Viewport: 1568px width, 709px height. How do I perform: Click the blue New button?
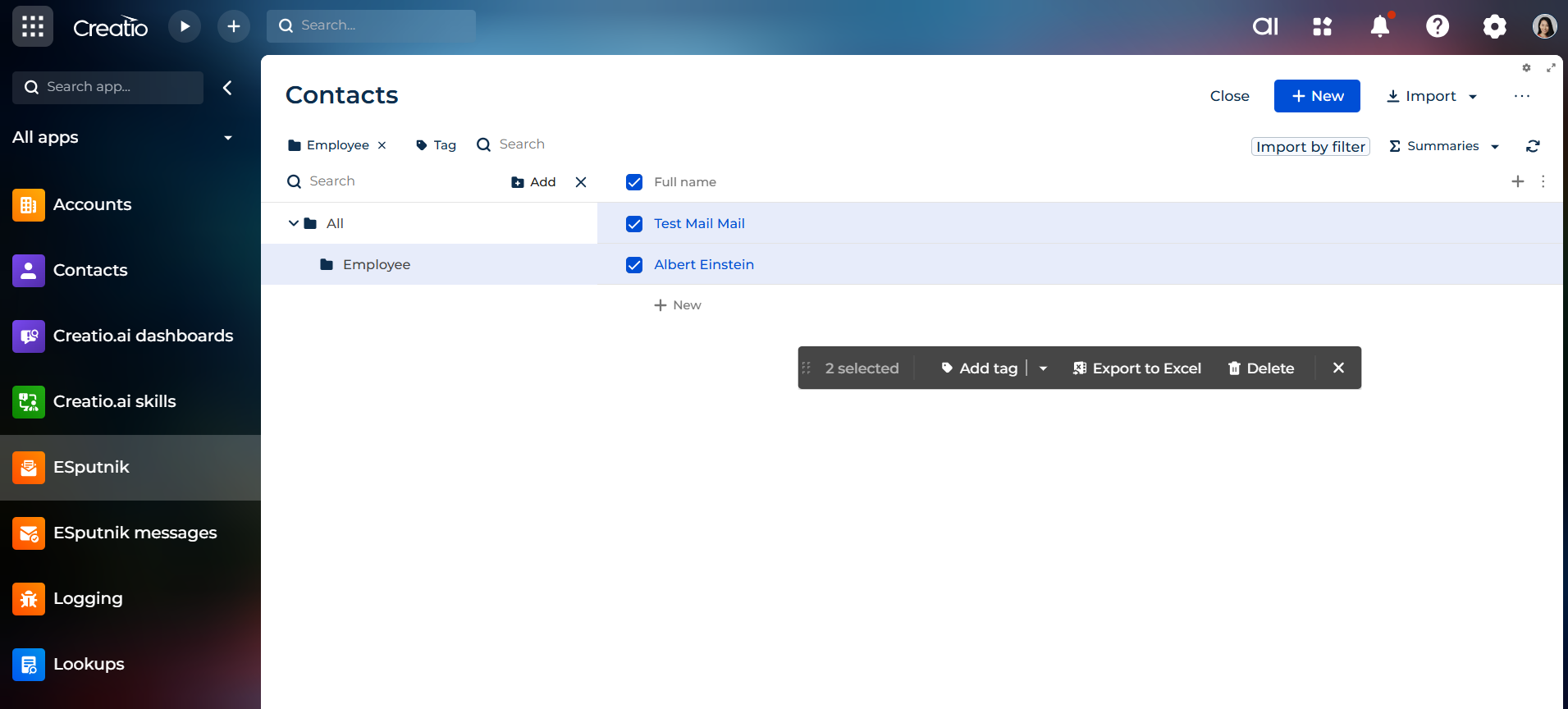click(x=1317, y=96)
